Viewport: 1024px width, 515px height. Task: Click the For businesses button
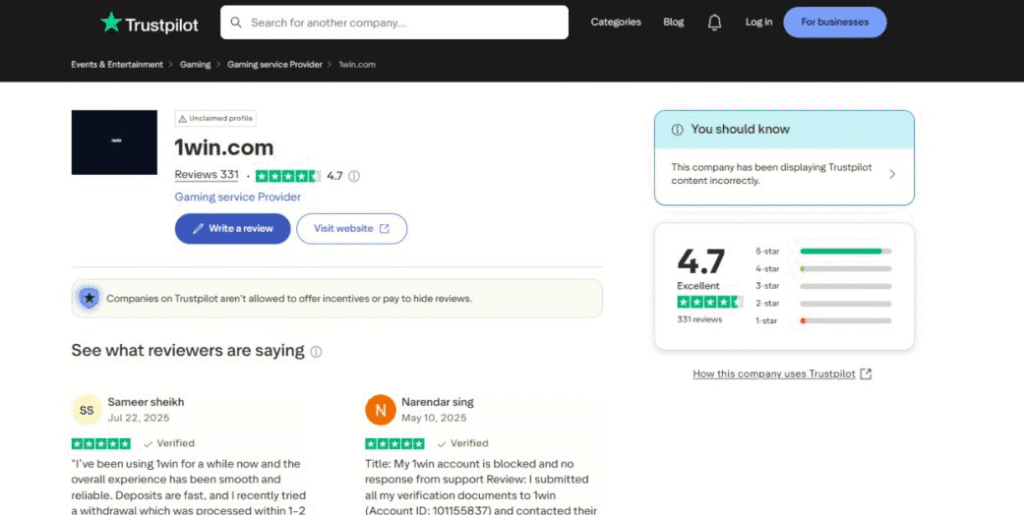834,22
